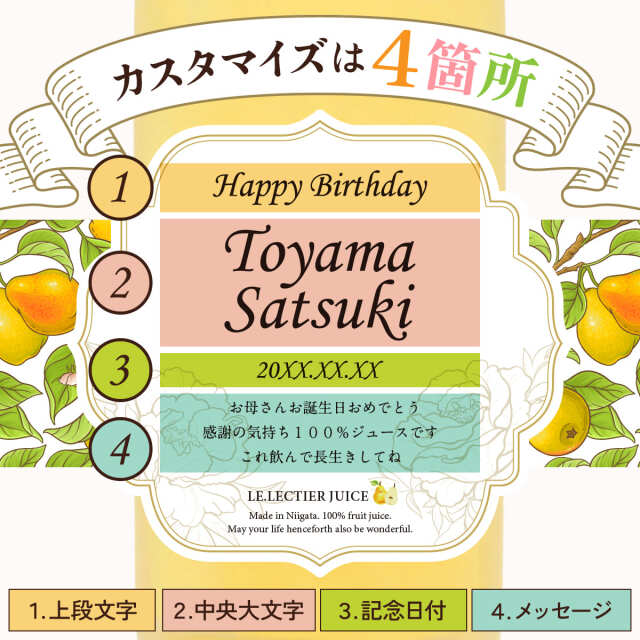640x640 pixels.
Task: Select the 2.中央大文字 label box
Action: pyautogui.click(x=239, y=610)
